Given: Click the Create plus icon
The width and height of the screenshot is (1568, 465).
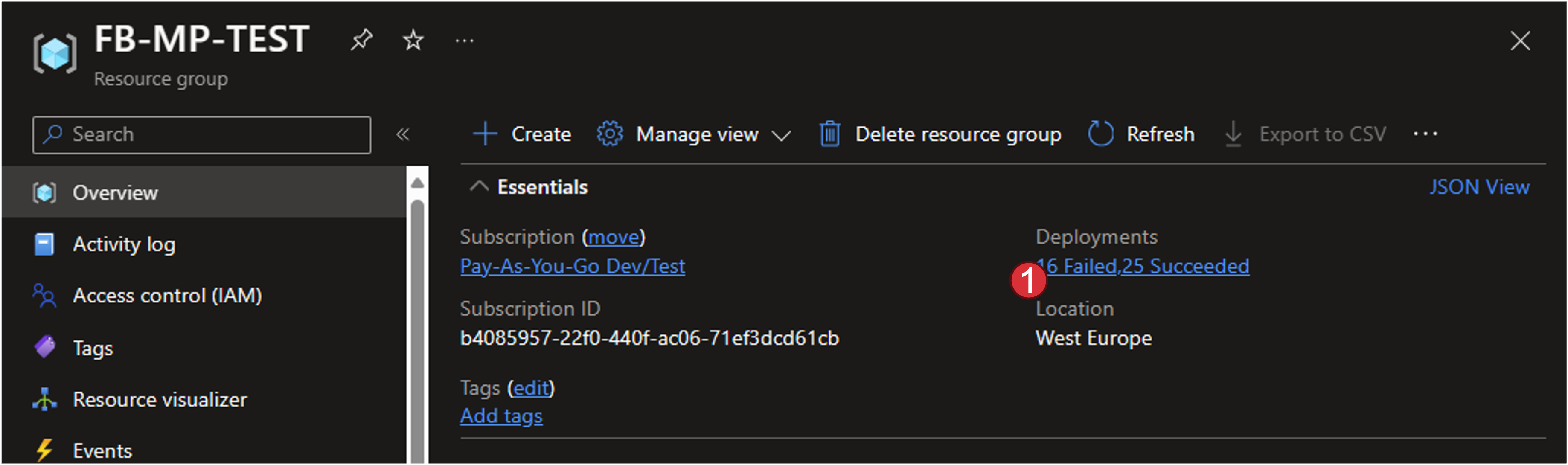Looking at the screenshot, I should coord(485,134).
